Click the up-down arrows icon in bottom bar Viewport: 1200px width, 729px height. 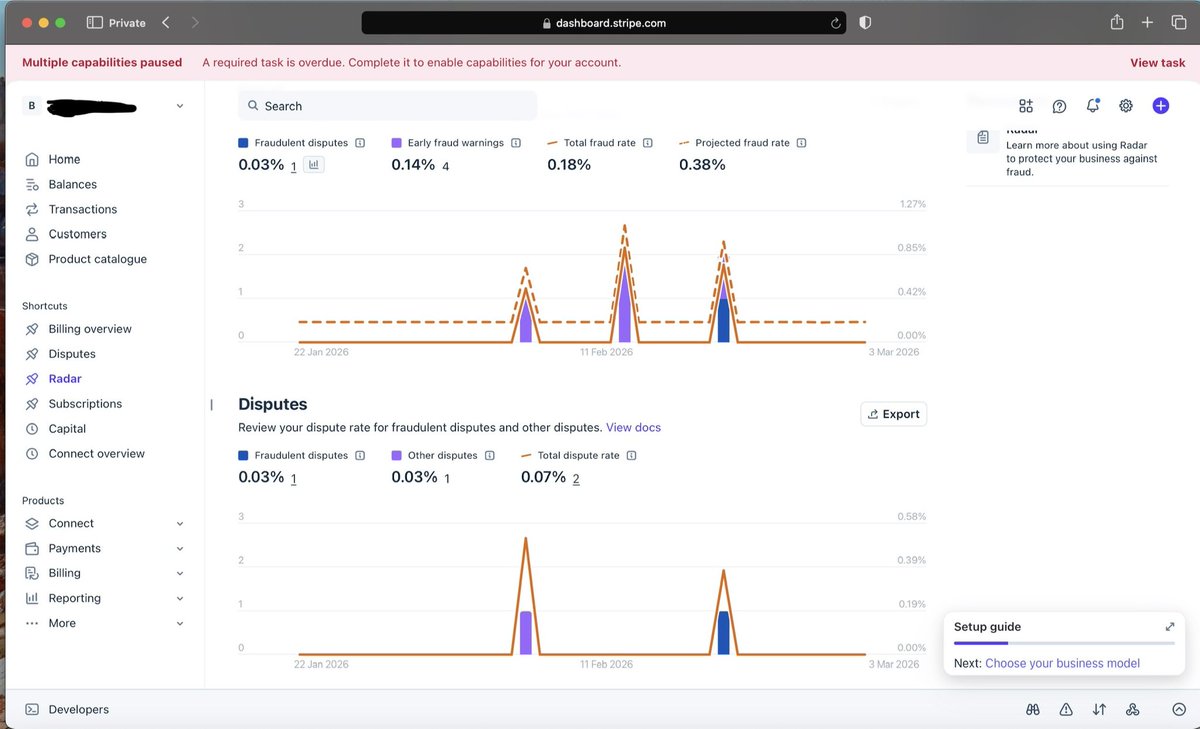point(1099,709)
